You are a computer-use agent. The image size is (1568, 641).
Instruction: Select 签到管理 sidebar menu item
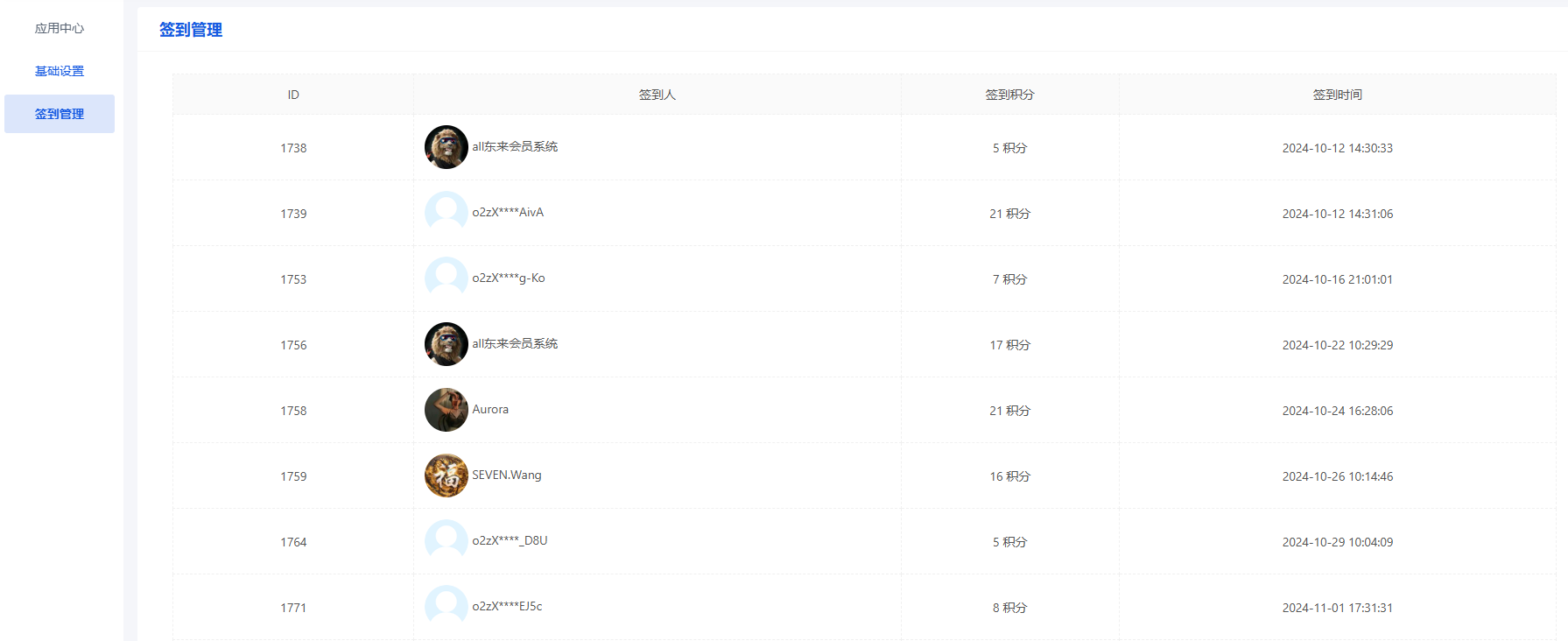[x=60, y=114]
